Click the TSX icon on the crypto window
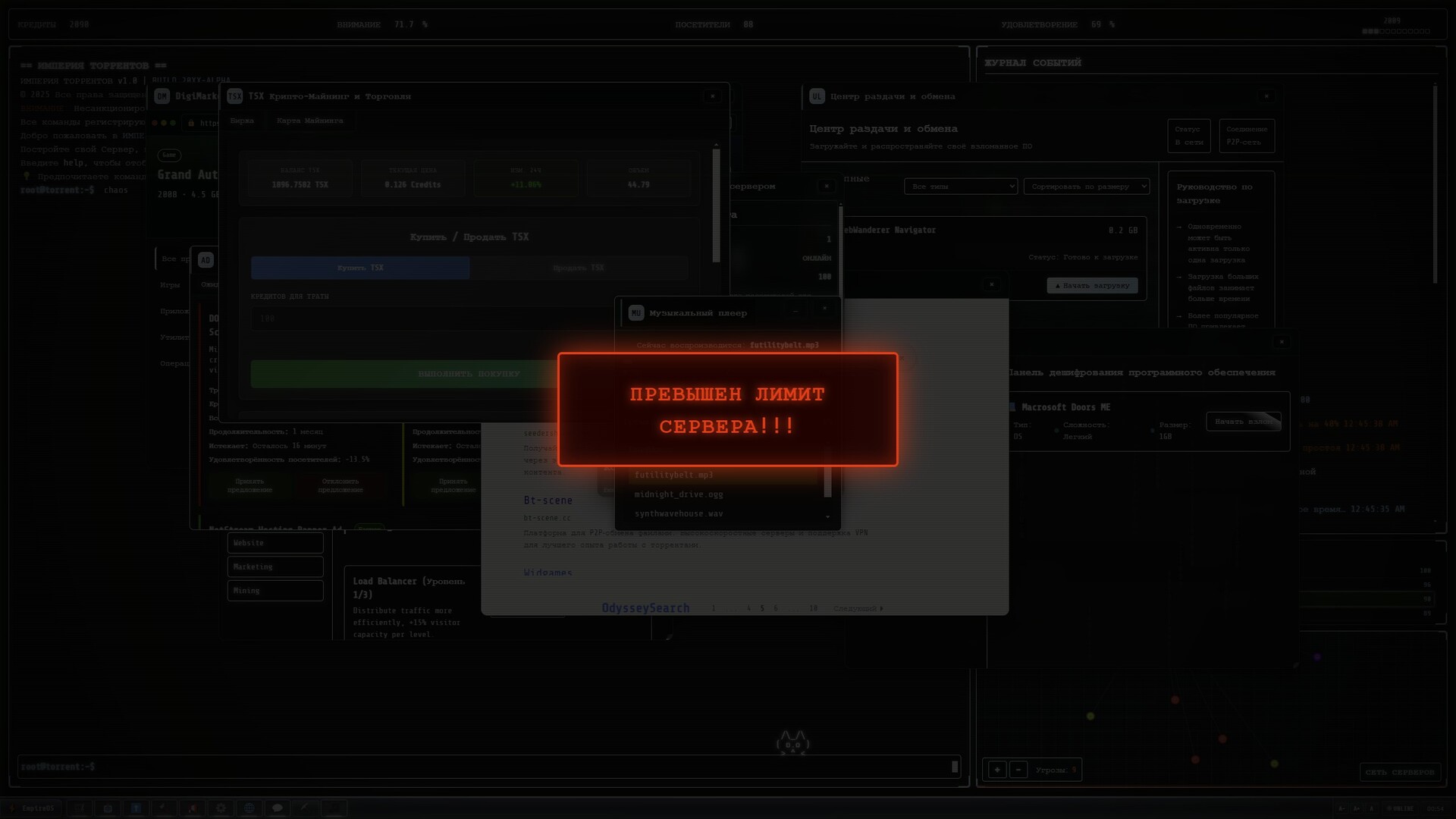The image size is (1456, 819). point(235,96)
